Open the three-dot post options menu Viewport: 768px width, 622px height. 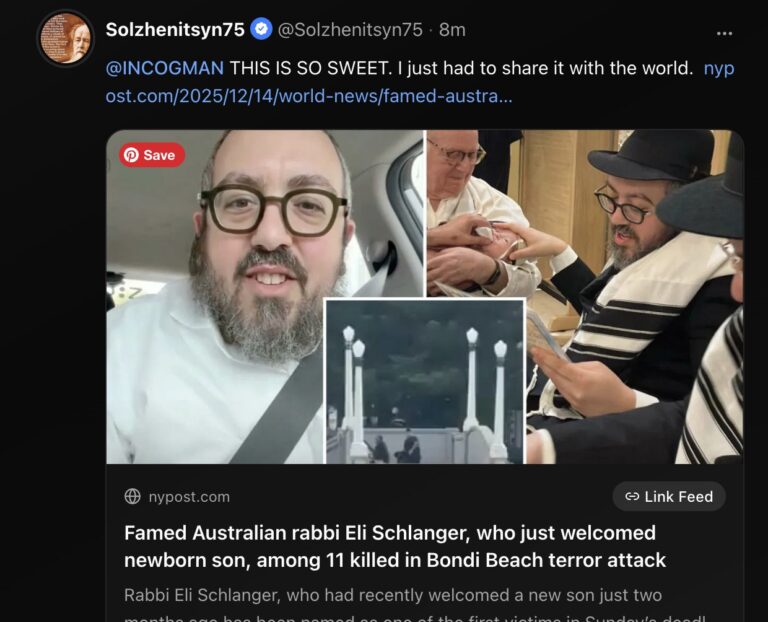point(724,33)
